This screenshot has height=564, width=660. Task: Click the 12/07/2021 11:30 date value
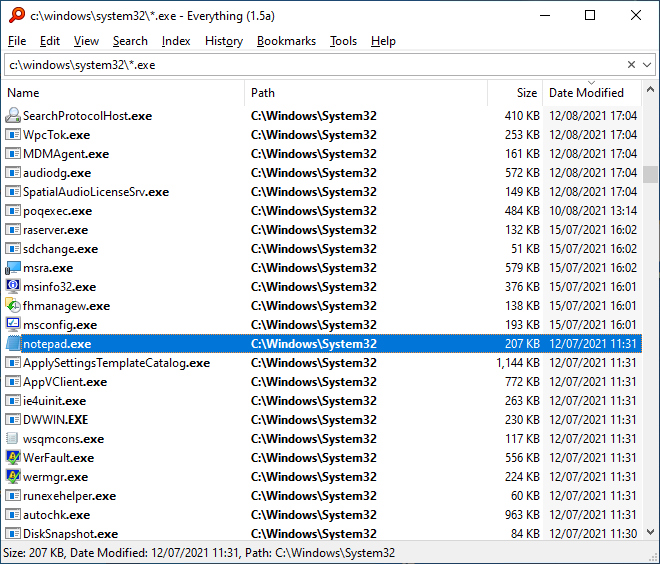point(593,534)
